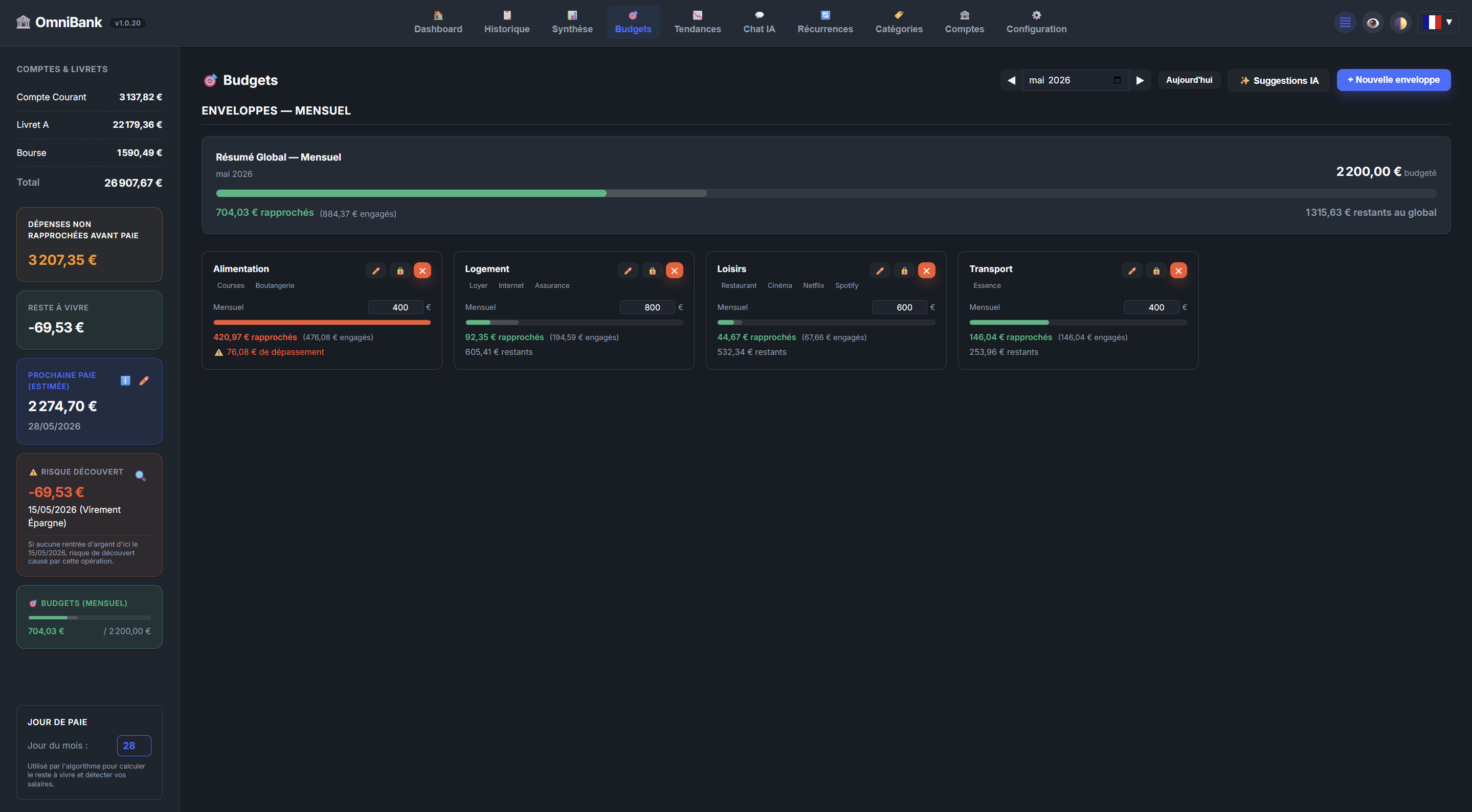Click the Boulangerie category tag
The image size is (1472, 812).
[275, 285]
